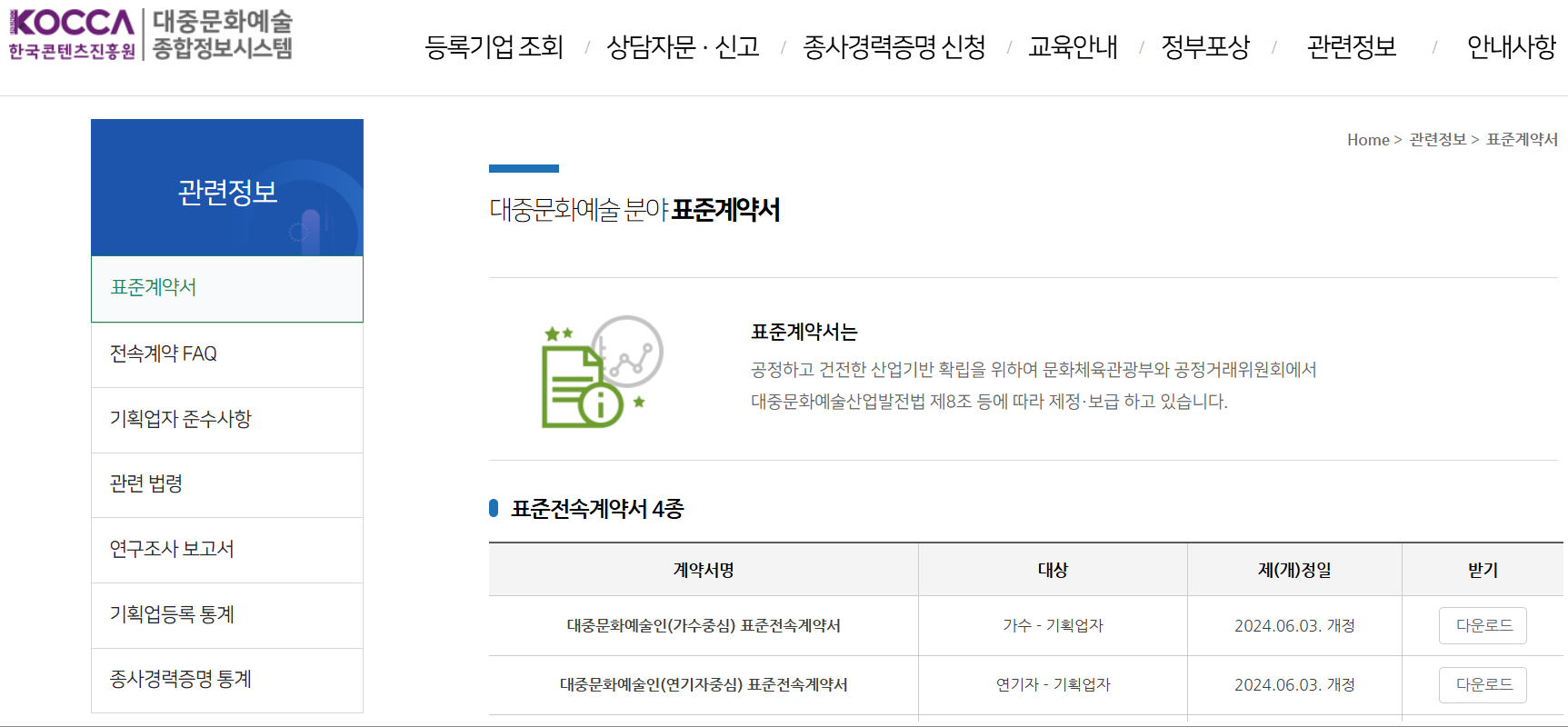Open the 안내사항 menu
1568x727 pixels.
click(x=1512, y=46)
